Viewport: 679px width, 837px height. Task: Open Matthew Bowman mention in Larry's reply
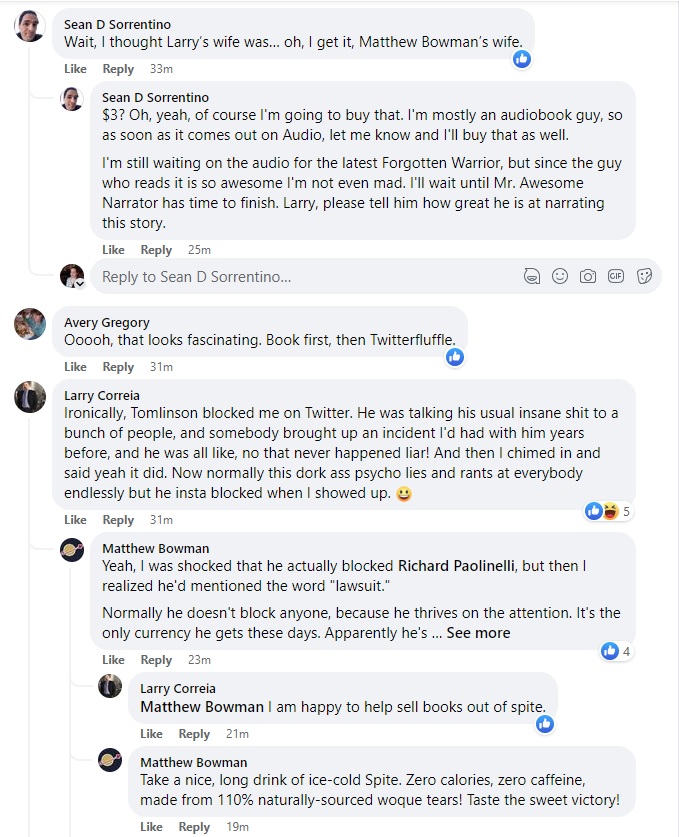click(x=202, y=706)
